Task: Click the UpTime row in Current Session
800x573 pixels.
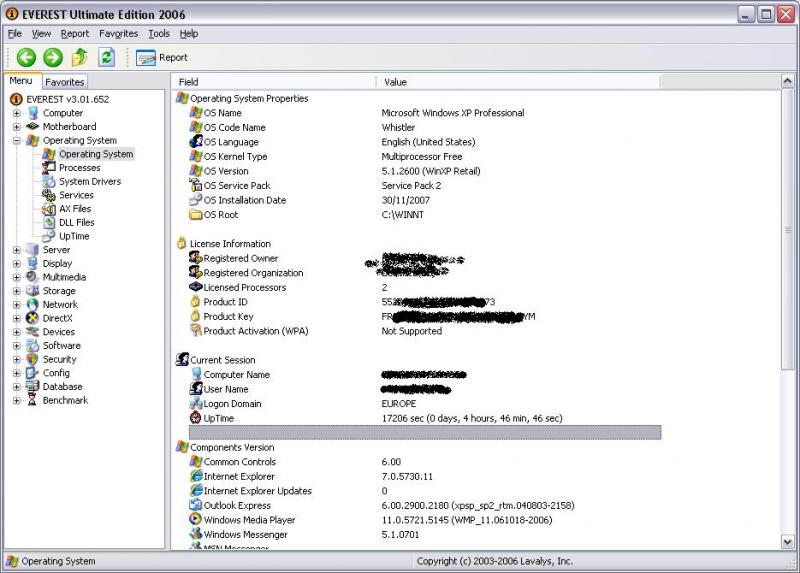Action: (425, 418)
